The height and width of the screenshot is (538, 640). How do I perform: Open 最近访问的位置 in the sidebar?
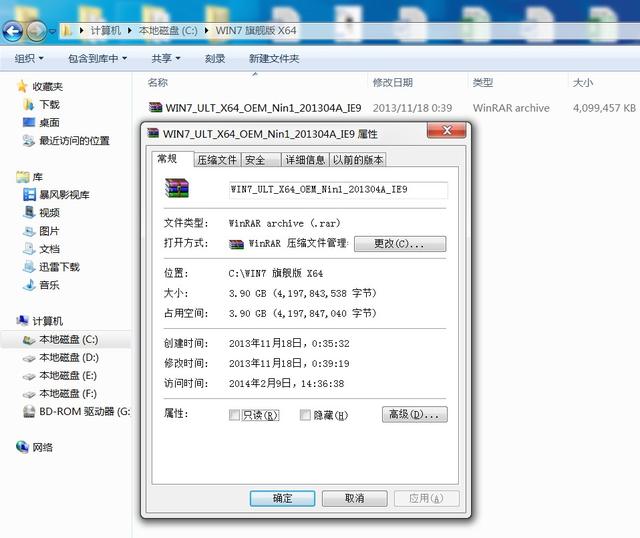[x=74, y=141]
